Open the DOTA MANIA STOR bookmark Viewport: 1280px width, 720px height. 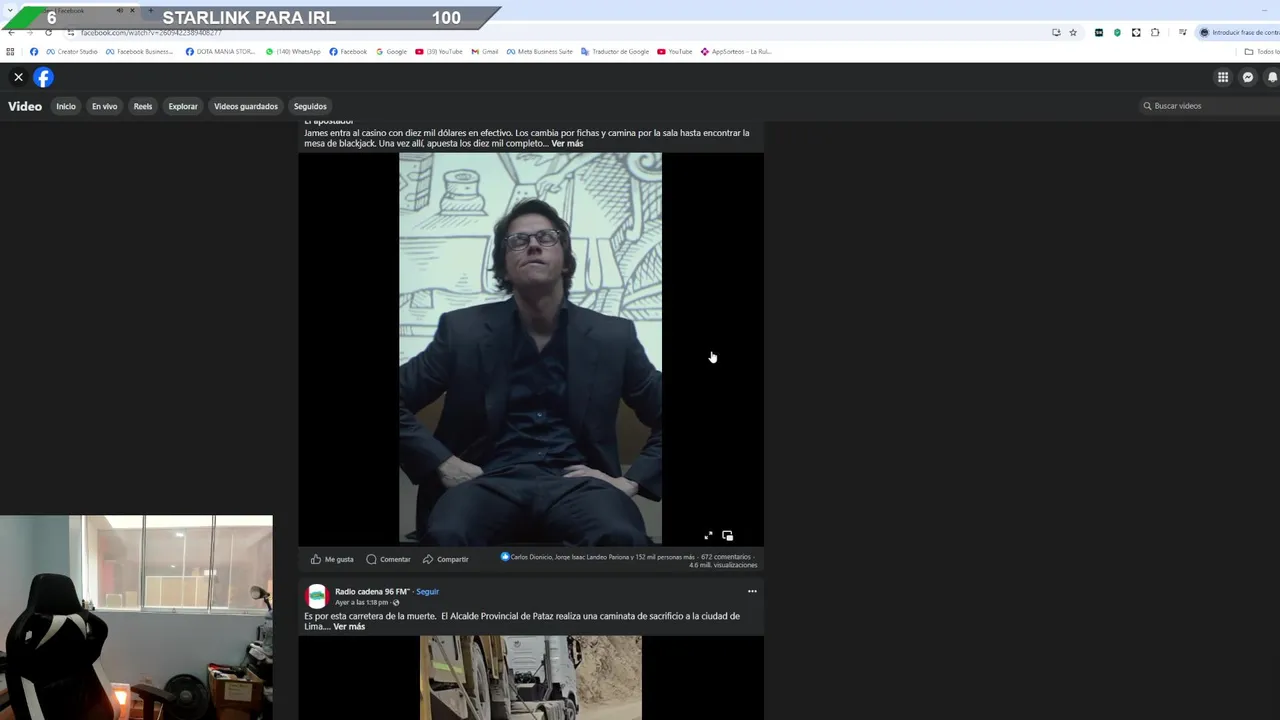pyautogui.click(x=221, y=52)
